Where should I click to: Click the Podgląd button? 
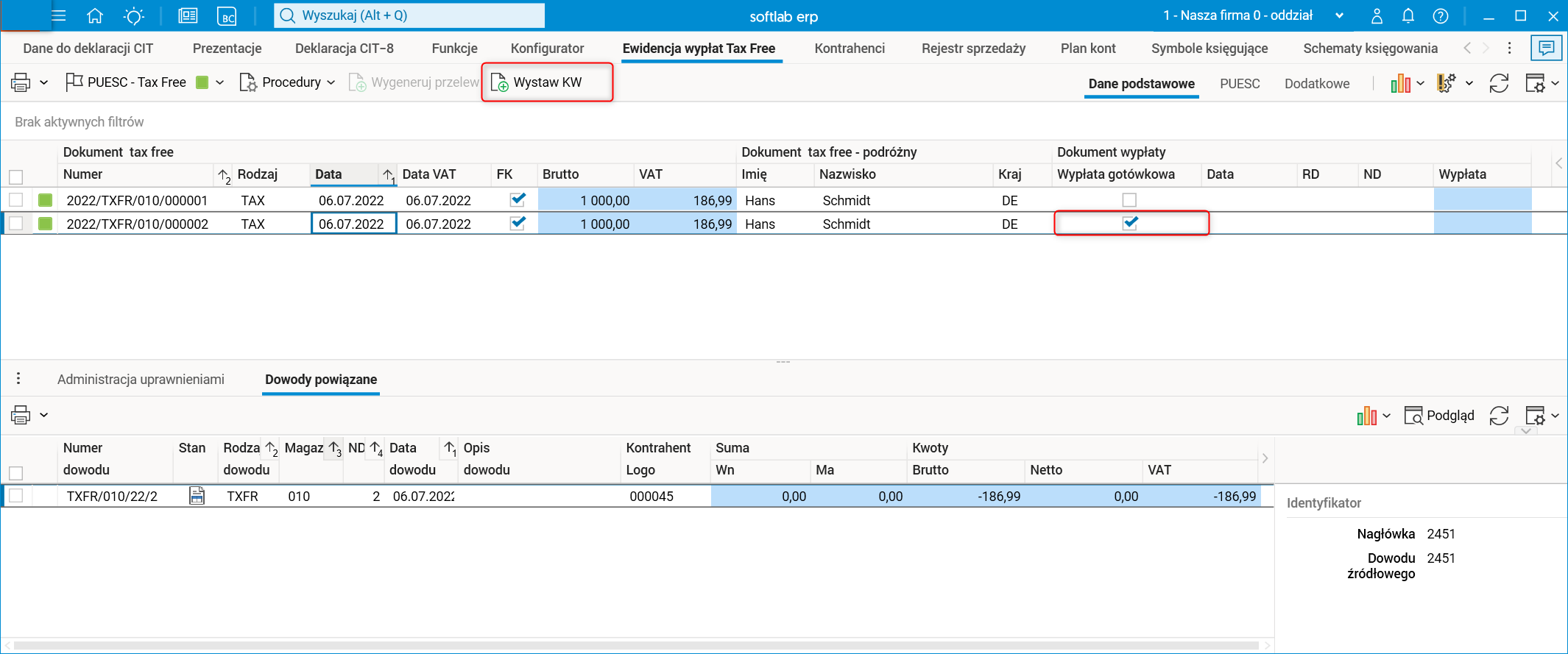click(x=1439, y=416)
